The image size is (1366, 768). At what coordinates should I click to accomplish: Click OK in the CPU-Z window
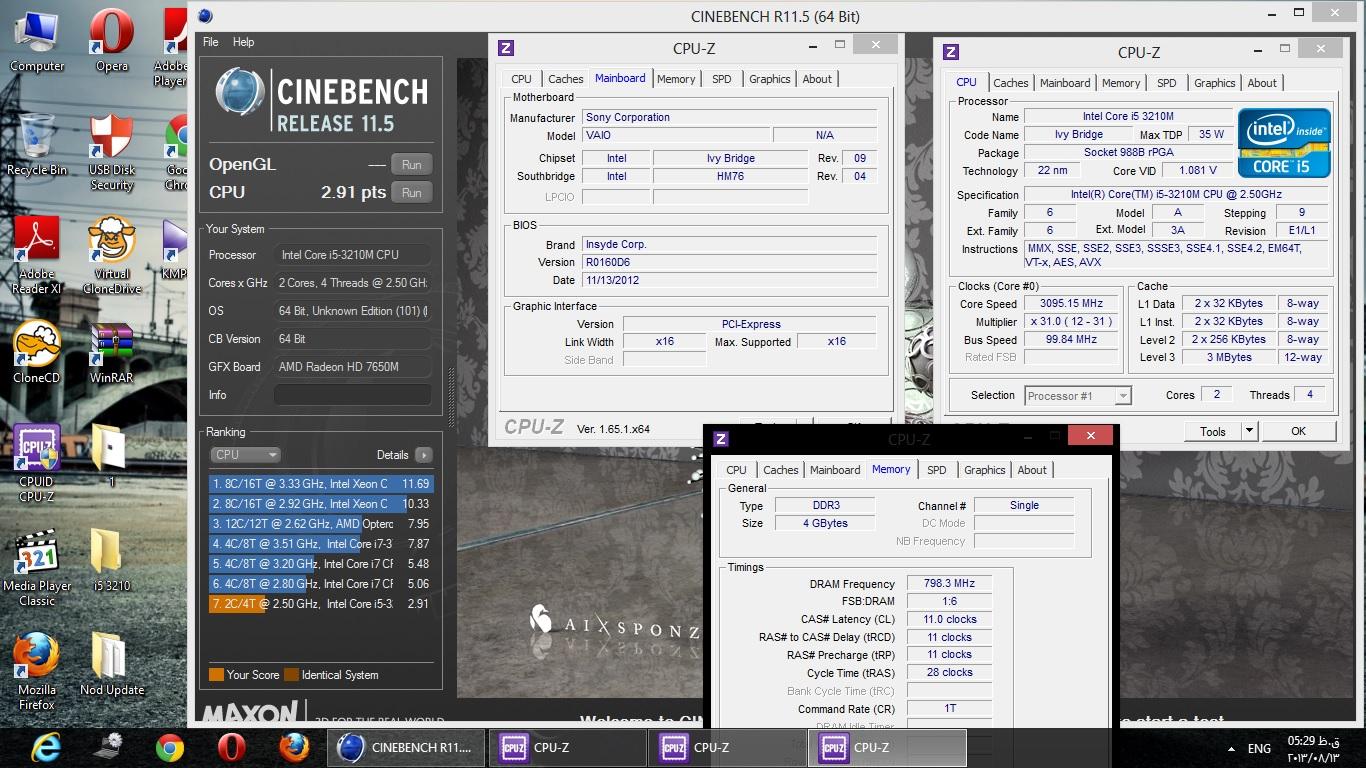[1298, 432]
